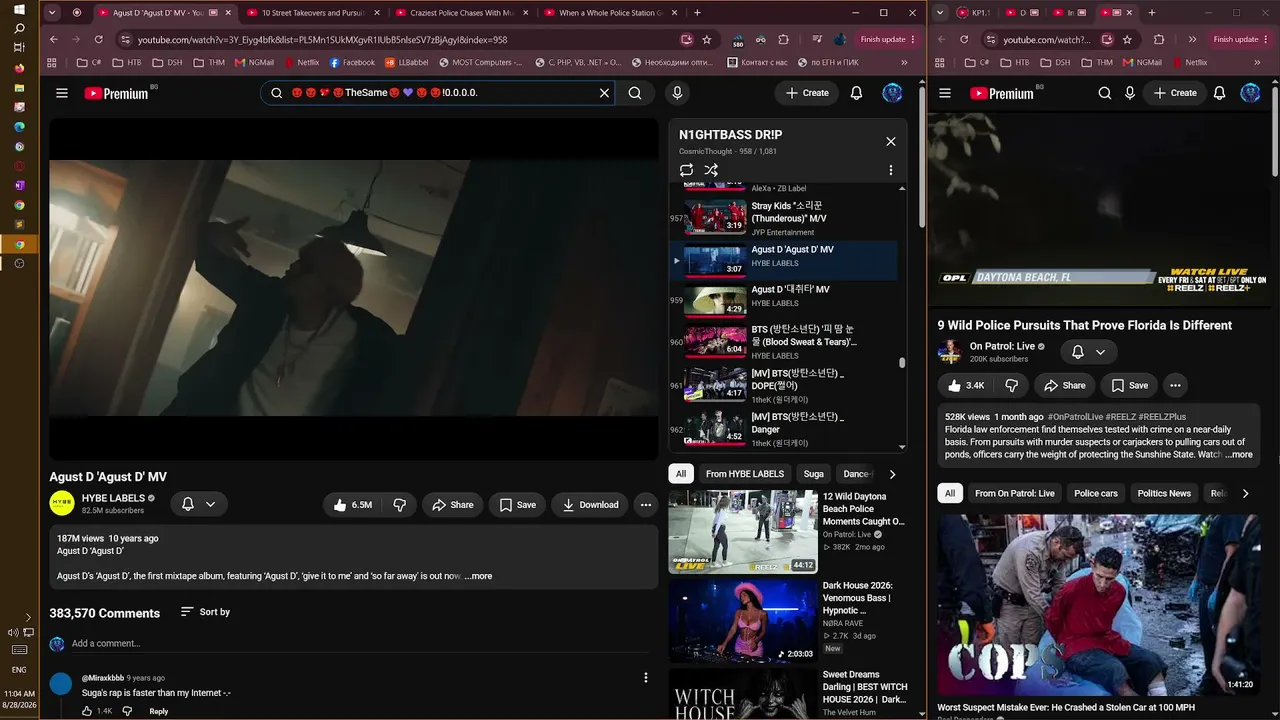Close the N1GHTBASS DR!P playlist panel
Viewport: 1280px width, 720px height.
pos(891,141)
